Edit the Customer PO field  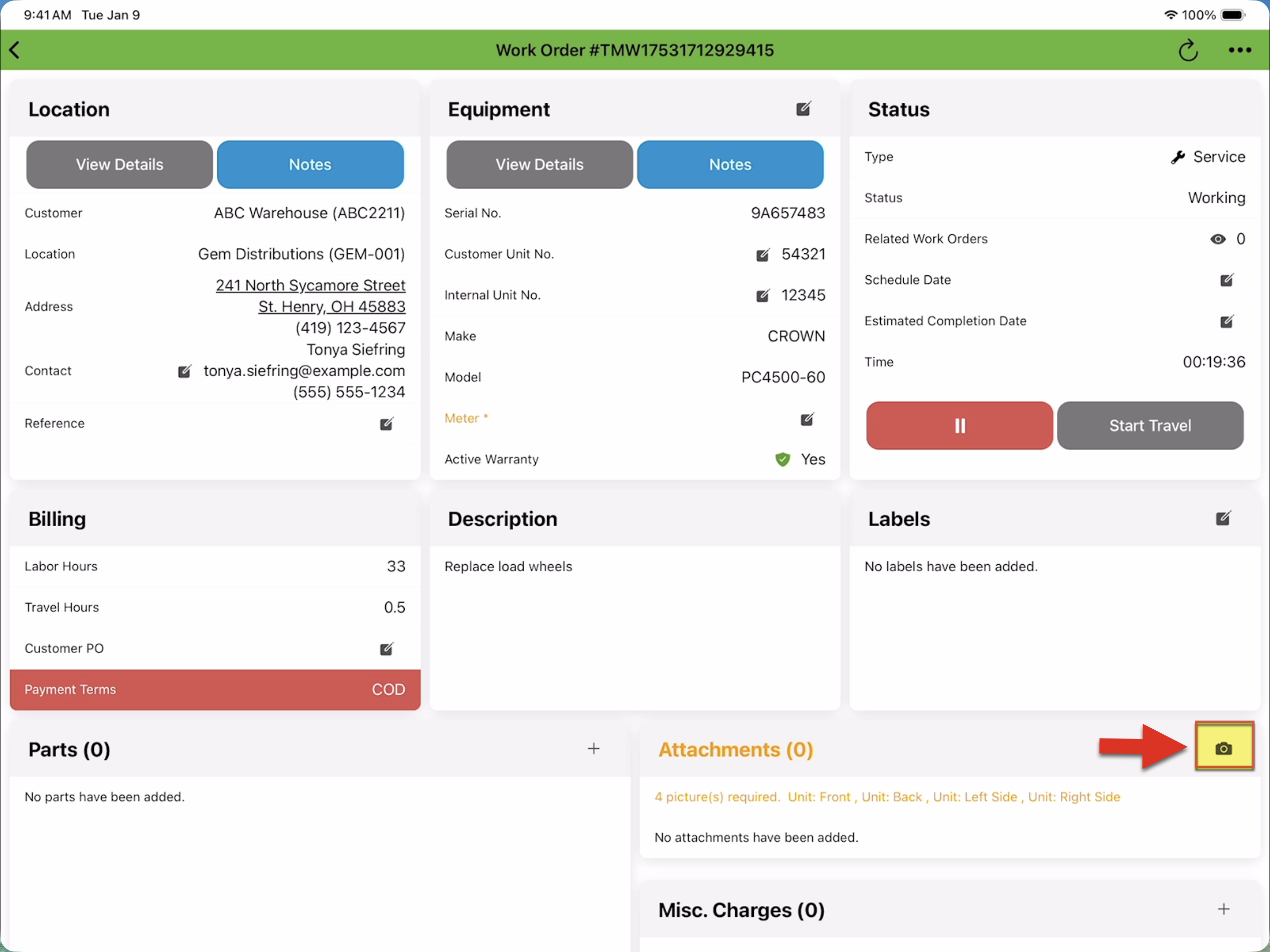[386, 649]
